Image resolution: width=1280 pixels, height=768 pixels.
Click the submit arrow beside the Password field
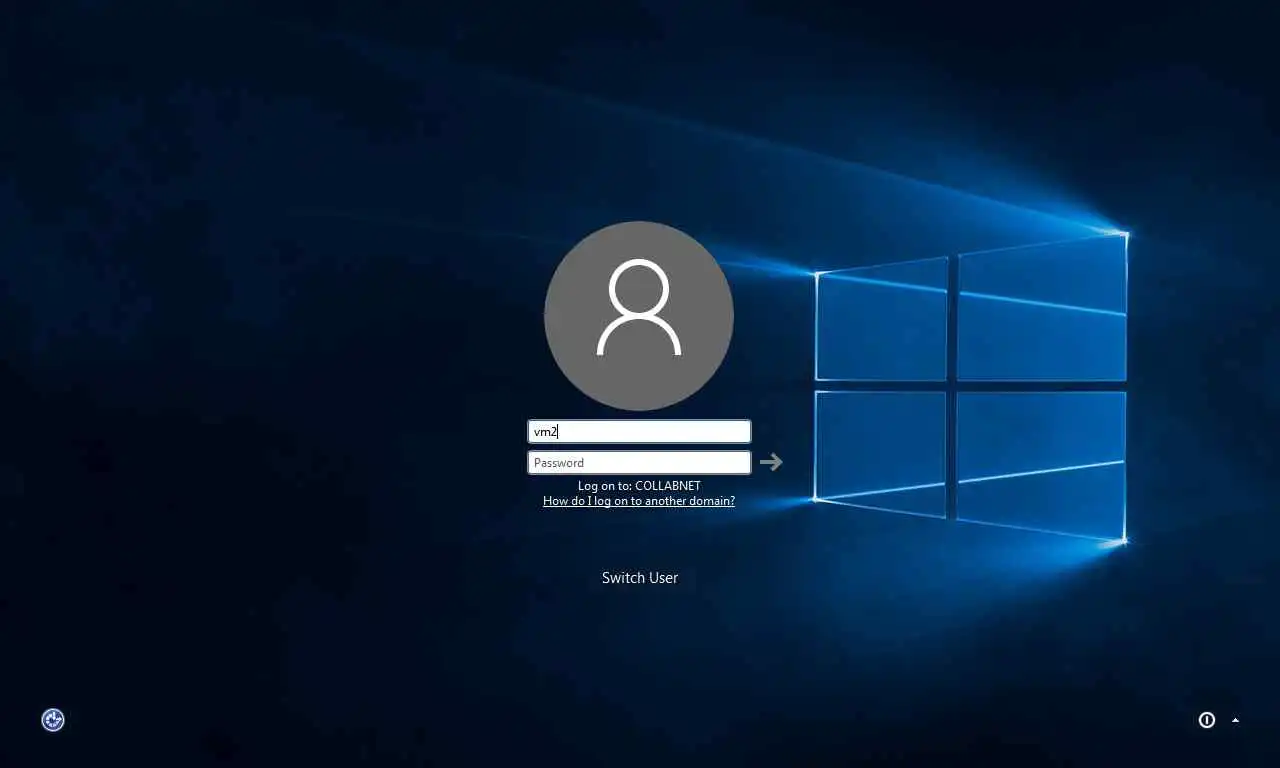point(771,462)
